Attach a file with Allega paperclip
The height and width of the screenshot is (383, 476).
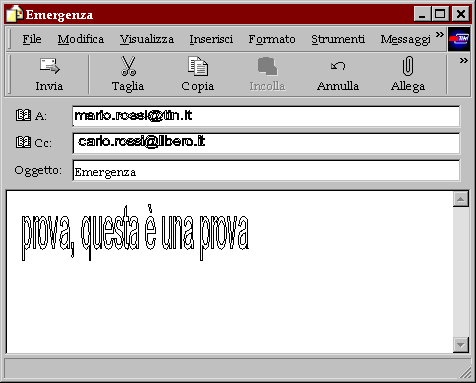pos(408,75)
